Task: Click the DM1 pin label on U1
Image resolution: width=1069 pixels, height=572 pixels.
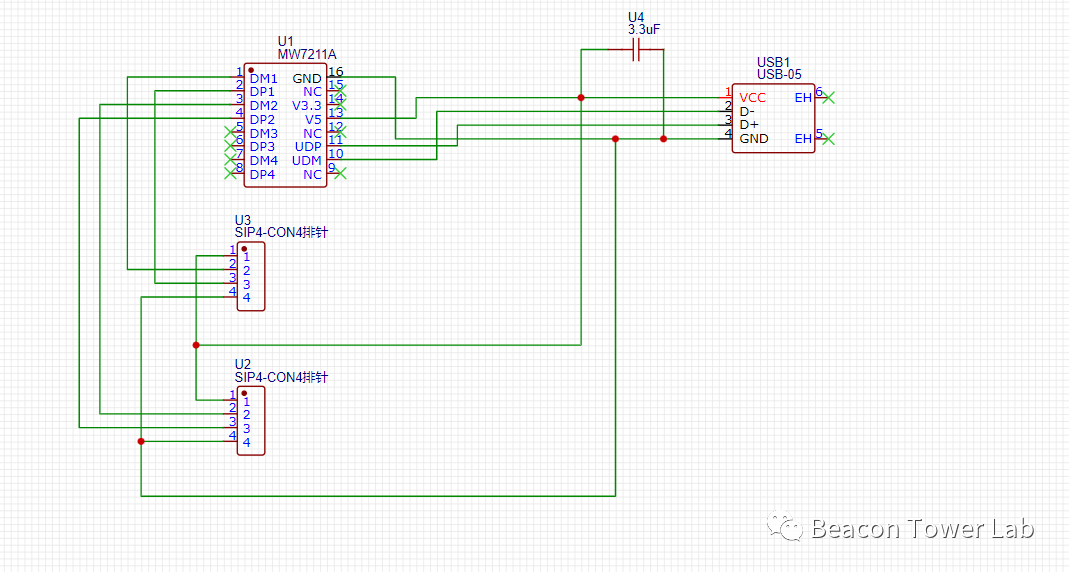Action: [x=263, y=78]
